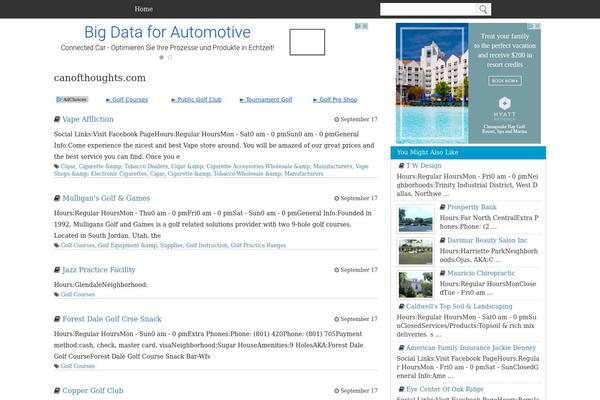Open the Jazz Practice Facility post
Viewport: 600px width, 400px height.
click(x=99, y=270)
